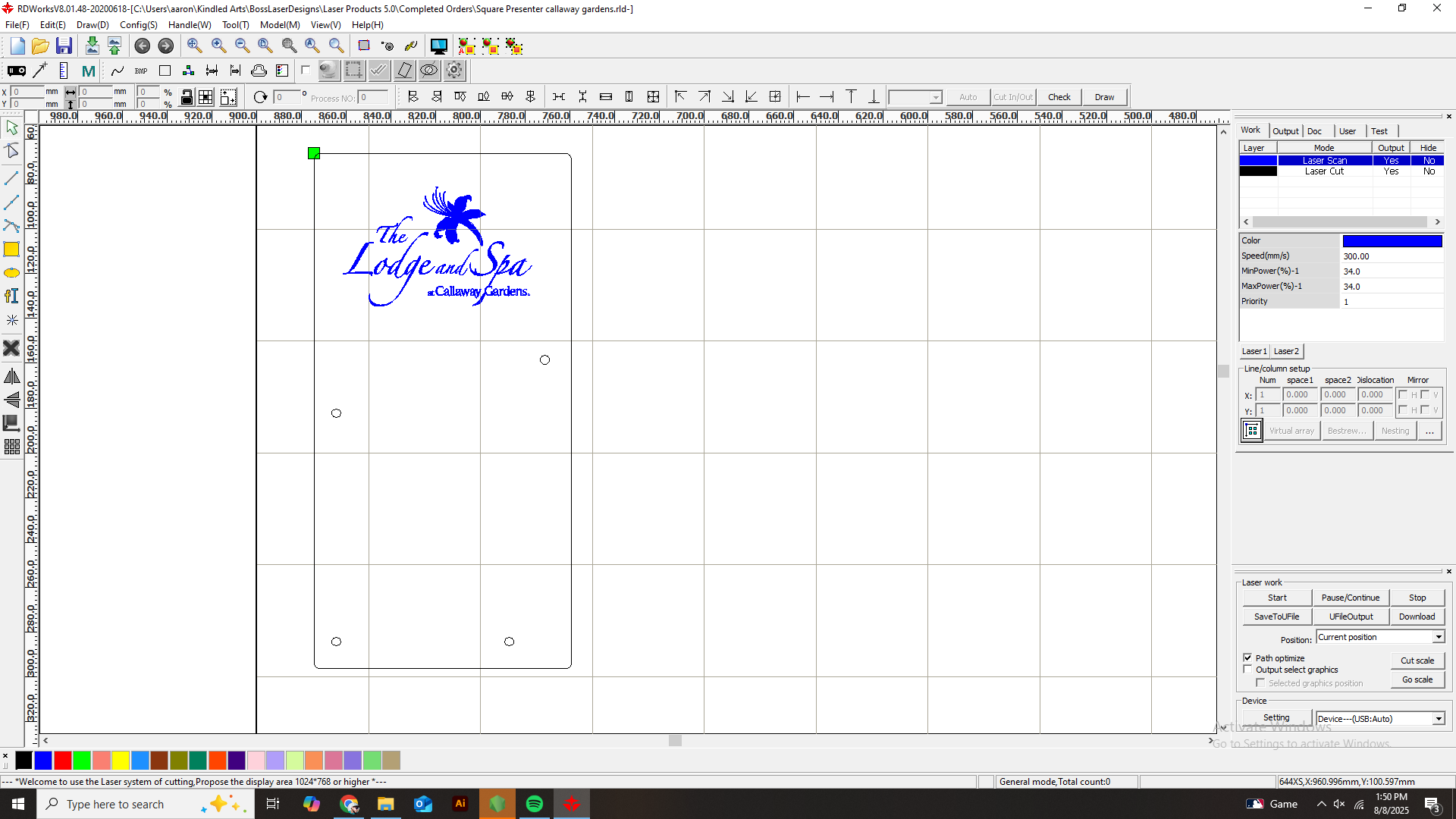Select the arrow pointer tool

coord(11,128)
